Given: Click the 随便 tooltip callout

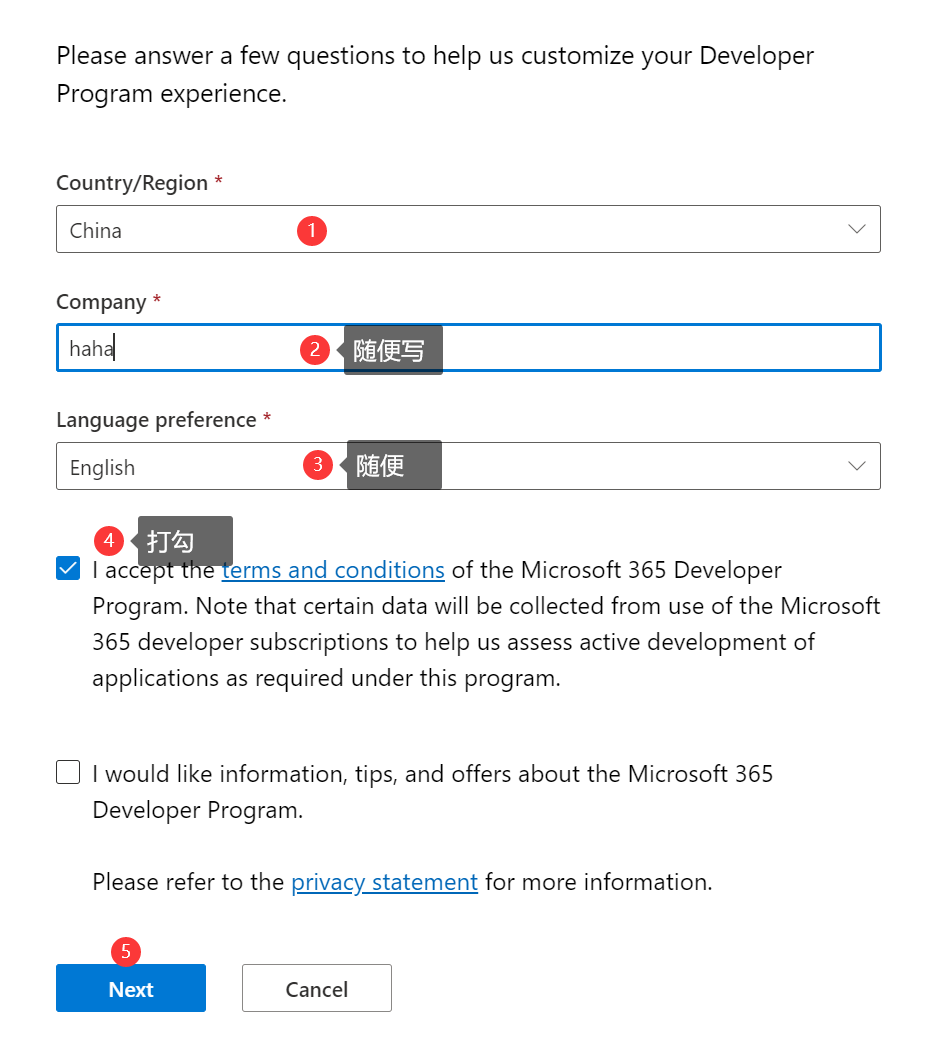Looking at the screenshot, I should [x=393, y=465].
